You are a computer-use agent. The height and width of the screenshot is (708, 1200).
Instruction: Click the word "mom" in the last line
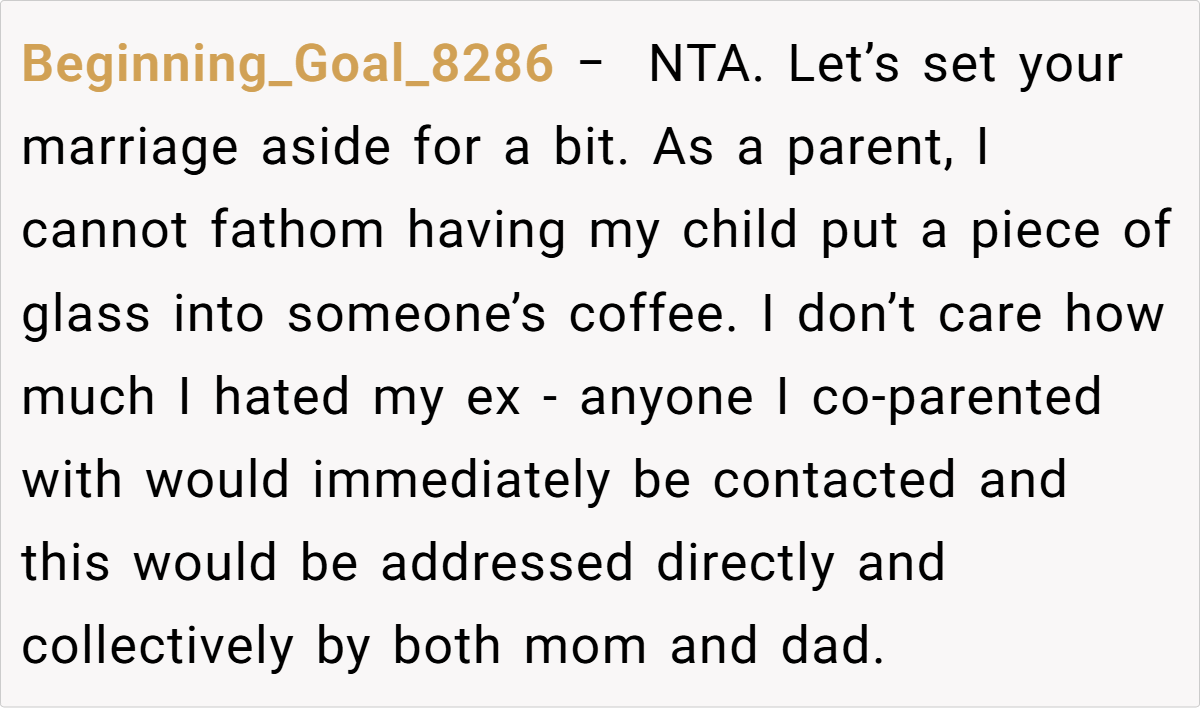(x=585, y=647)
